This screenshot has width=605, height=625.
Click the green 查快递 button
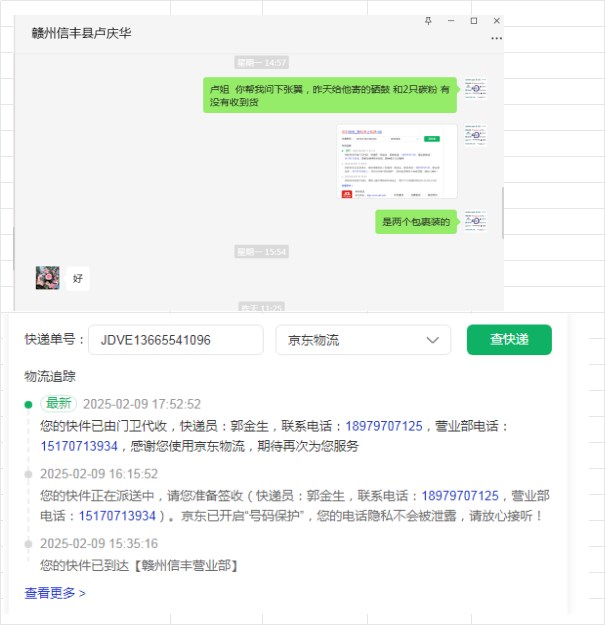[x=509, y=340]
